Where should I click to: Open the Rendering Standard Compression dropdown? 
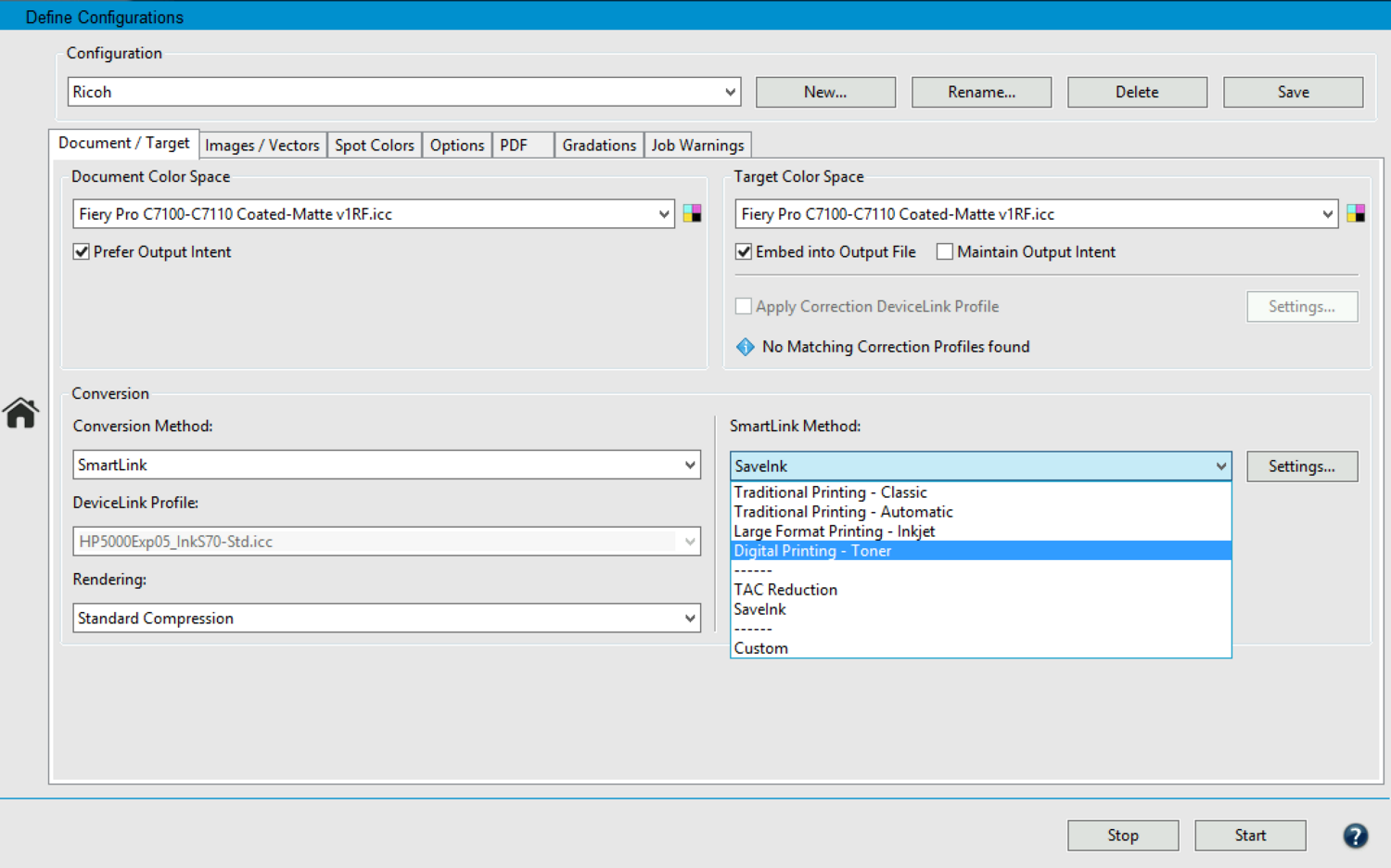coord(690,619)
